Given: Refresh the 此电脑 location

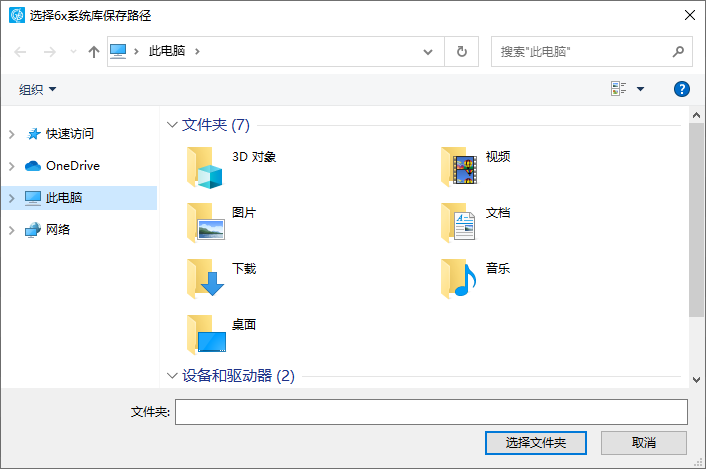Looking at the screenshot, I should click(462, 52).
